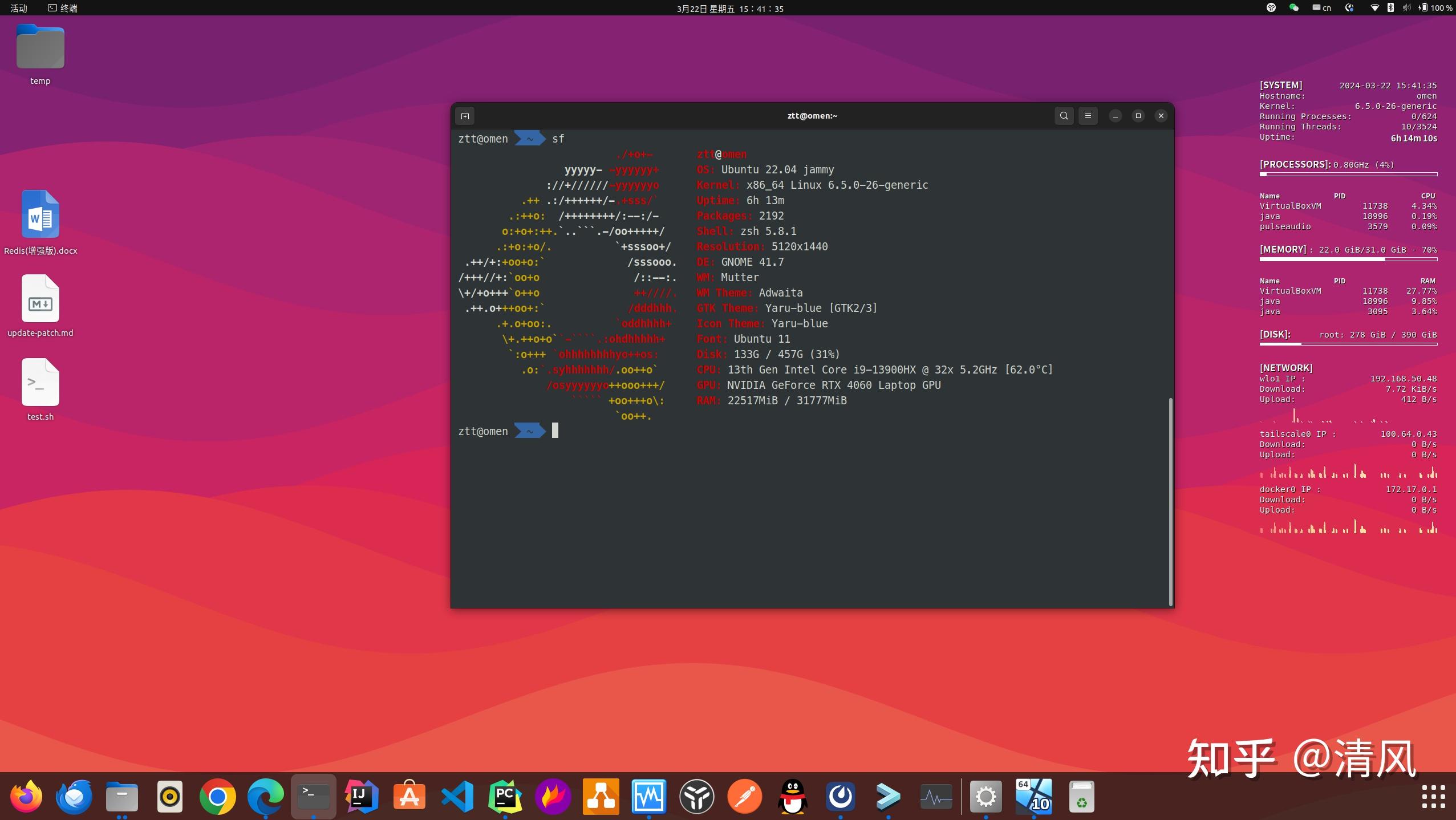Launch QQ penguin app

pyautogui.click(x=792, y=796)
